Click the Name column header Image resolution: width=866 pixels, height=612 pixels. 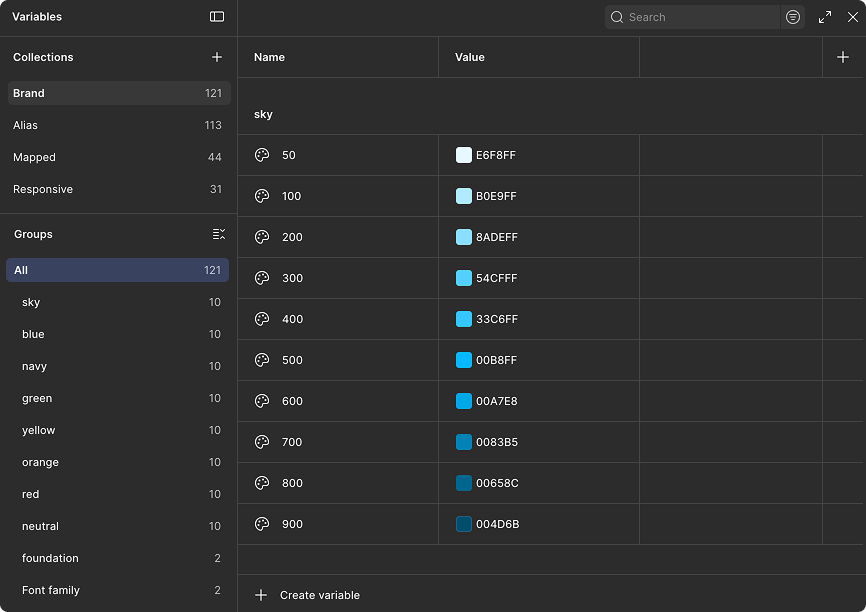[269, 57]
